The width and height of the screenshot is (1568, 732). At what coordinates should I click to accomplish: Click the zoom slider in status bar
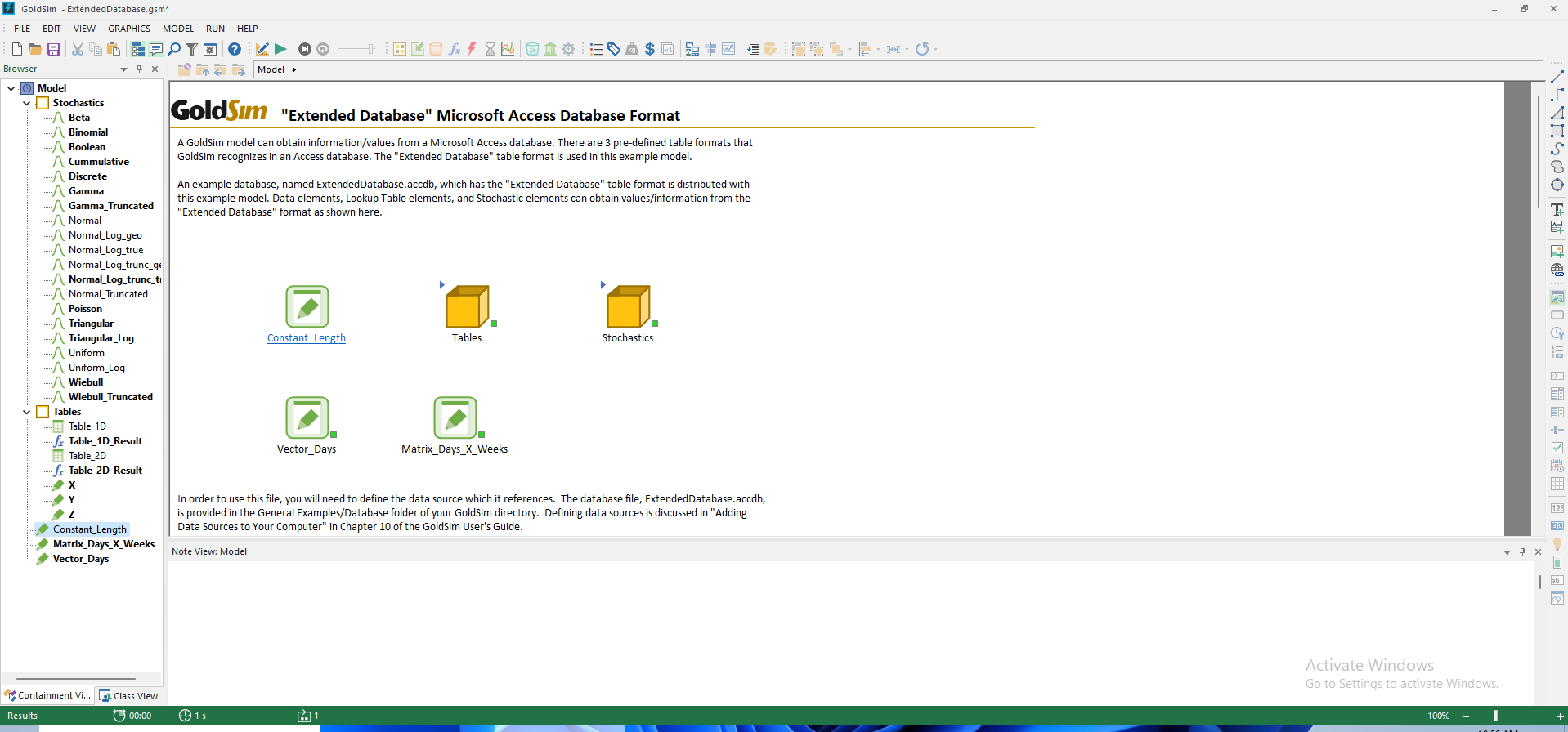(x=1495, y=716)
